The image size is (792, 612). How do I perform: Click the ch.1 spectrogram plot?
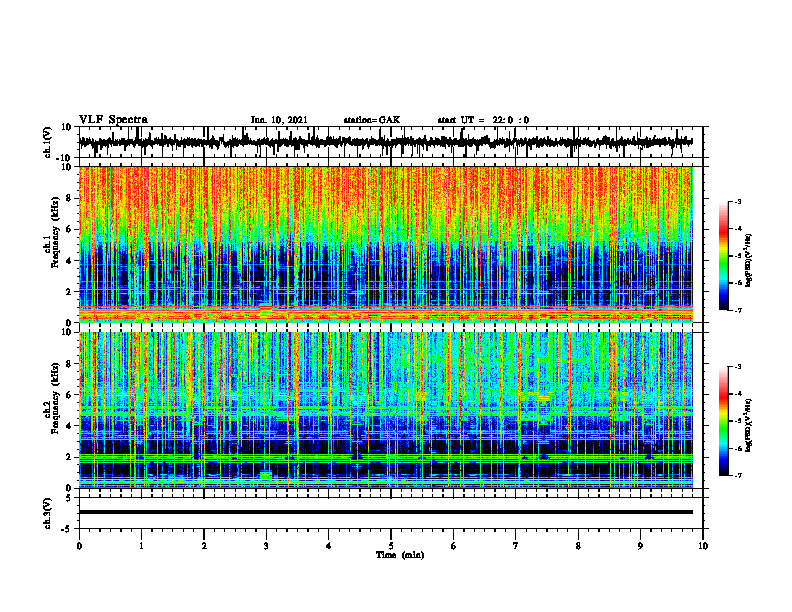click(x=386, y=244)
